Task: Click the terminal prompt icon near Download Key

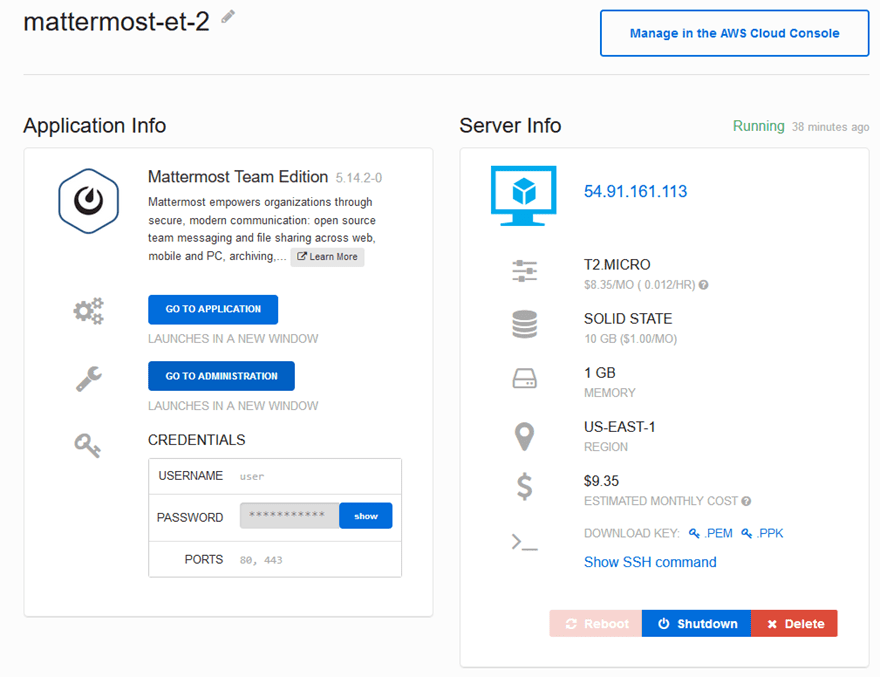Action: pos(524,541)
